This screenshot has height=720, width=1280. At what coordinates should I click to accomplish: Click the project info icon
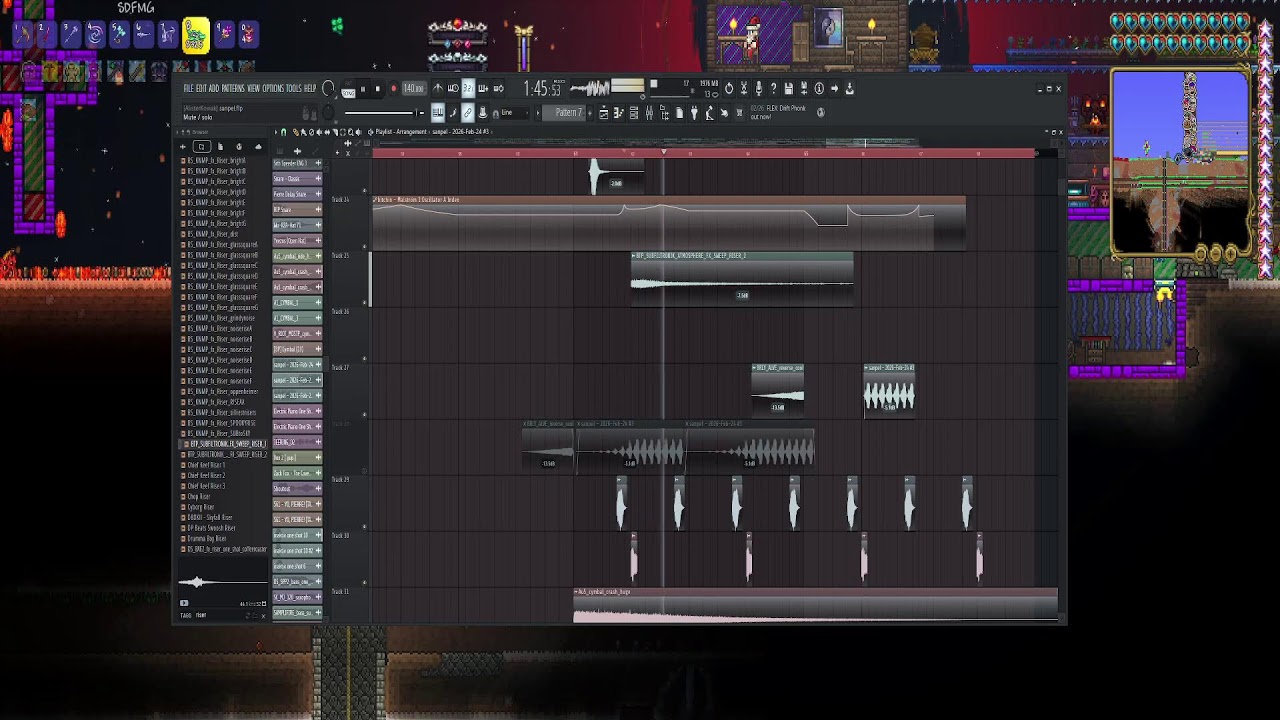[x=819, y=88]
